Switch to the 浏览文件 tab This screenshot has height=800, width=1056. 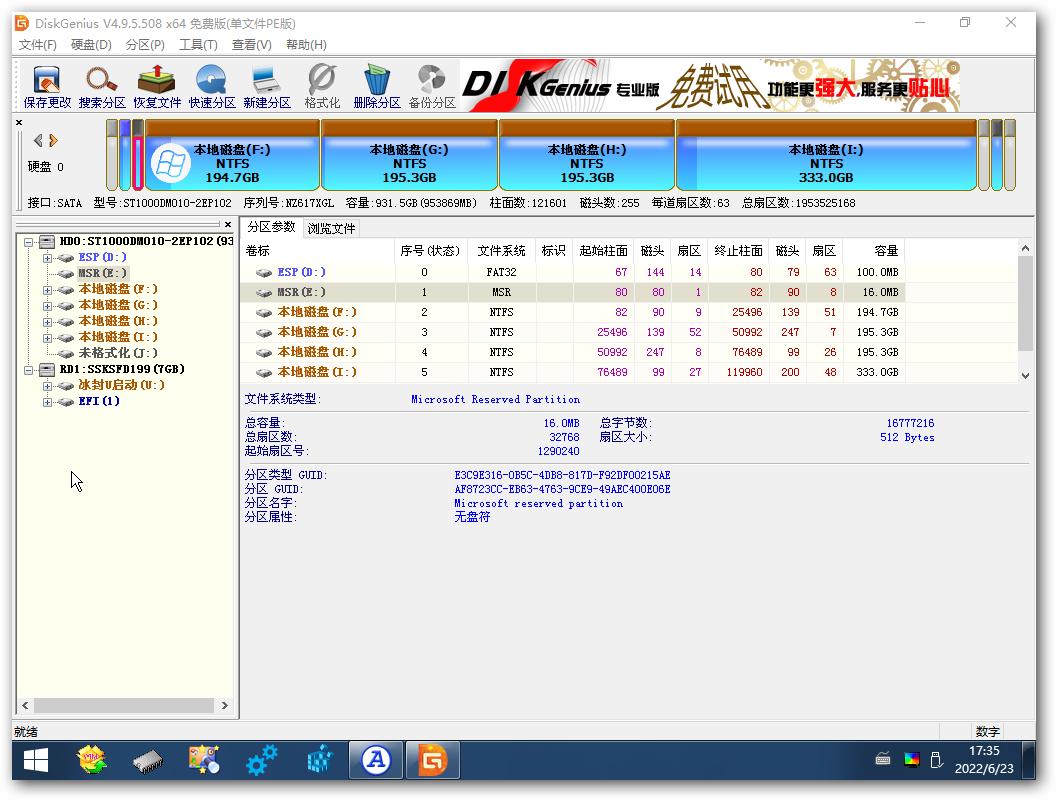click(x=331, y=228)
